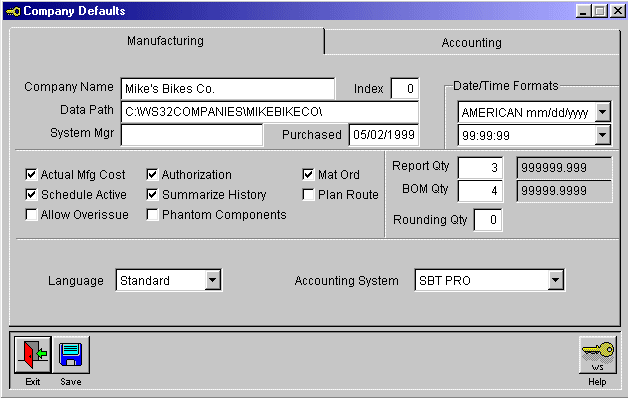Close the Company Defaults window
This screenshot has width=628, height=398.
click(617, 11)
